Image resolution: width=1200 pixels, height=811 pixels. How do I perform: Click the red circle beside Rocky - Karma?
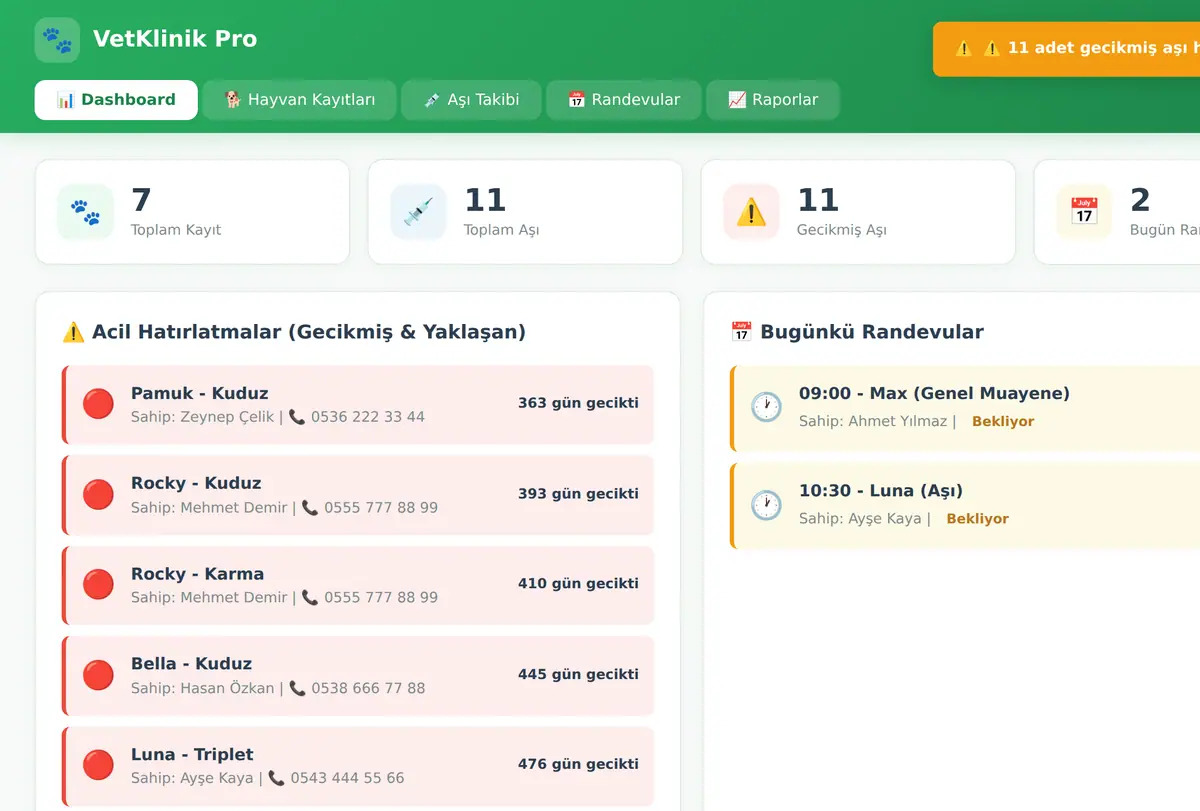(x=98, y=584)
